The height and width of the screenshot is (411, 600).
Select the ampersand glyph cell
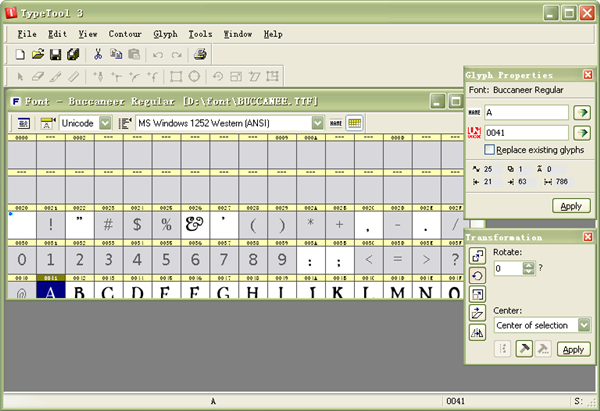pos(194,225)
